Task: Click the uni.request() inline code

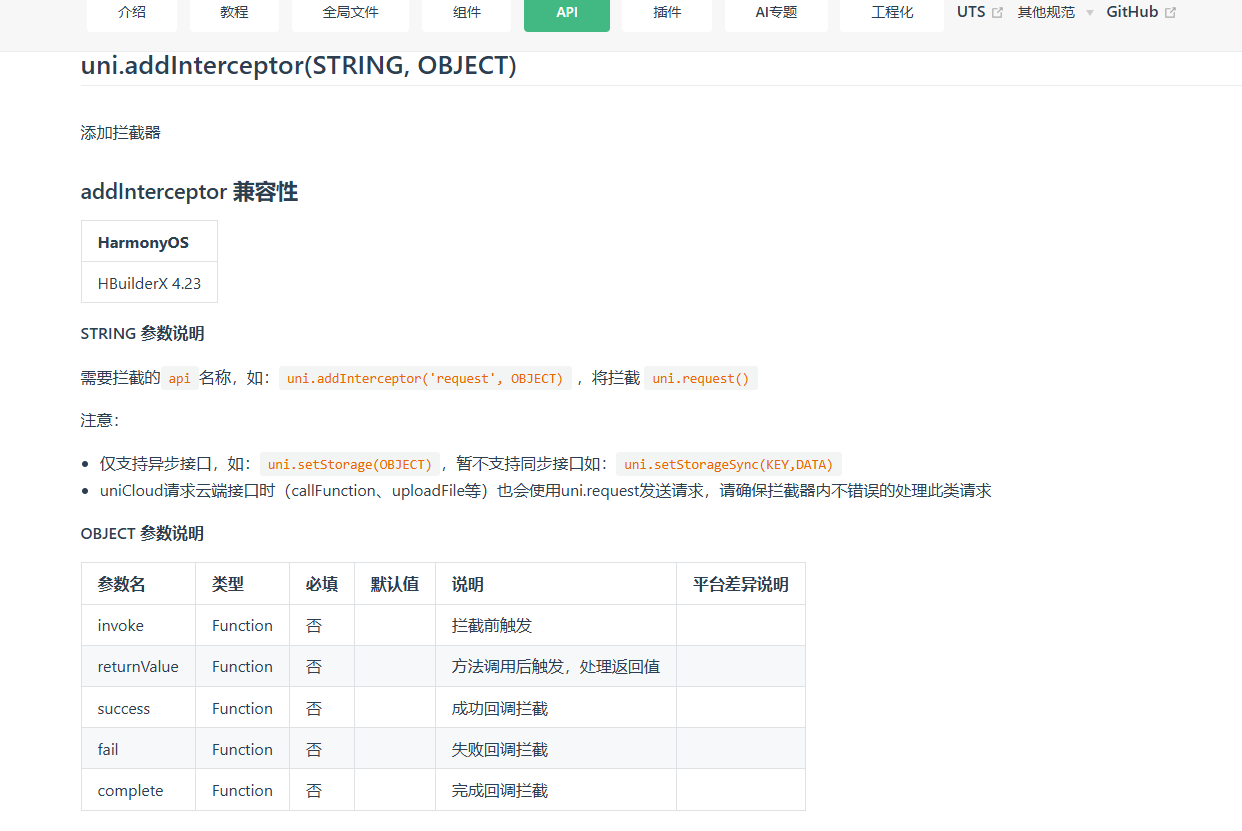Action: (700, 379)
